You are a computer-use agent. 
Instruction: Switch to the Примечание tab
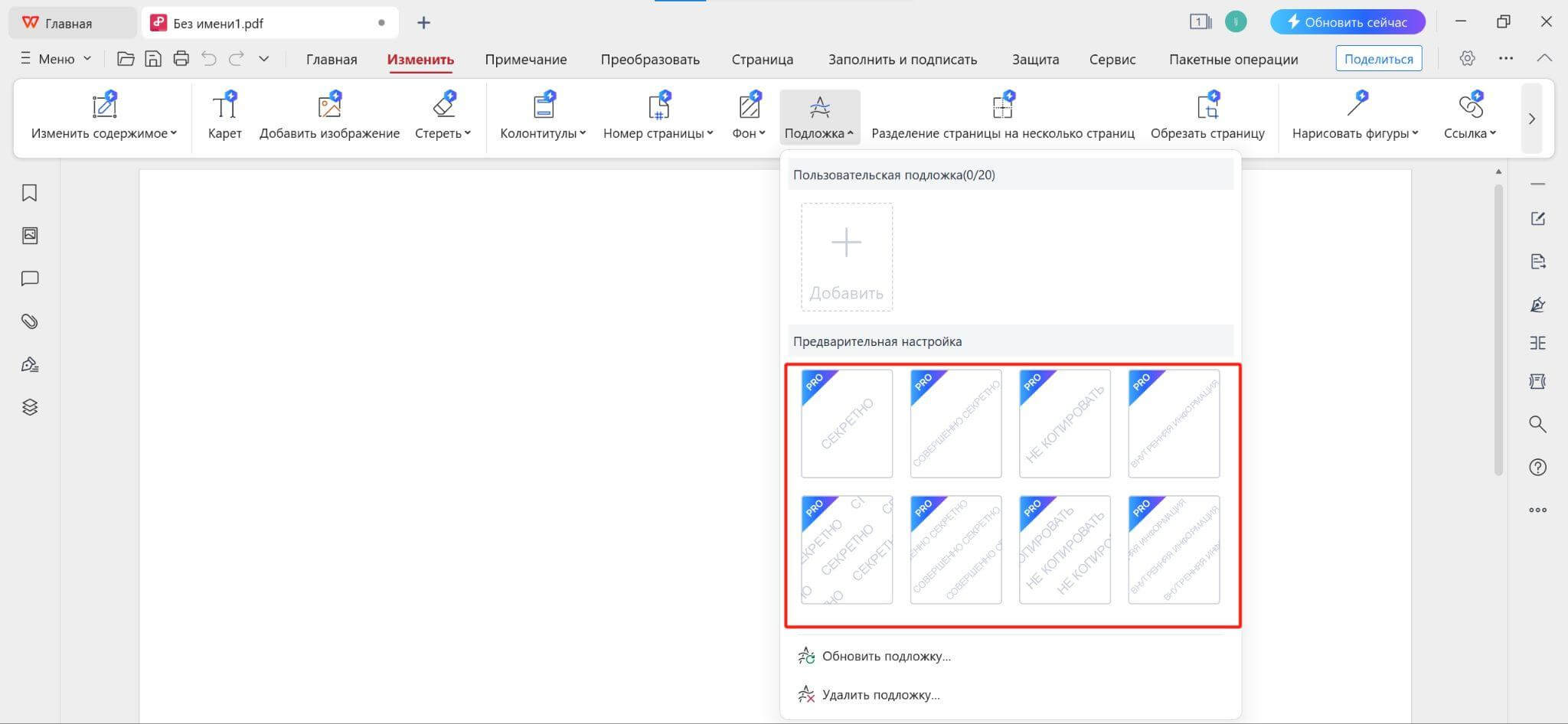(x=525, y=59)
